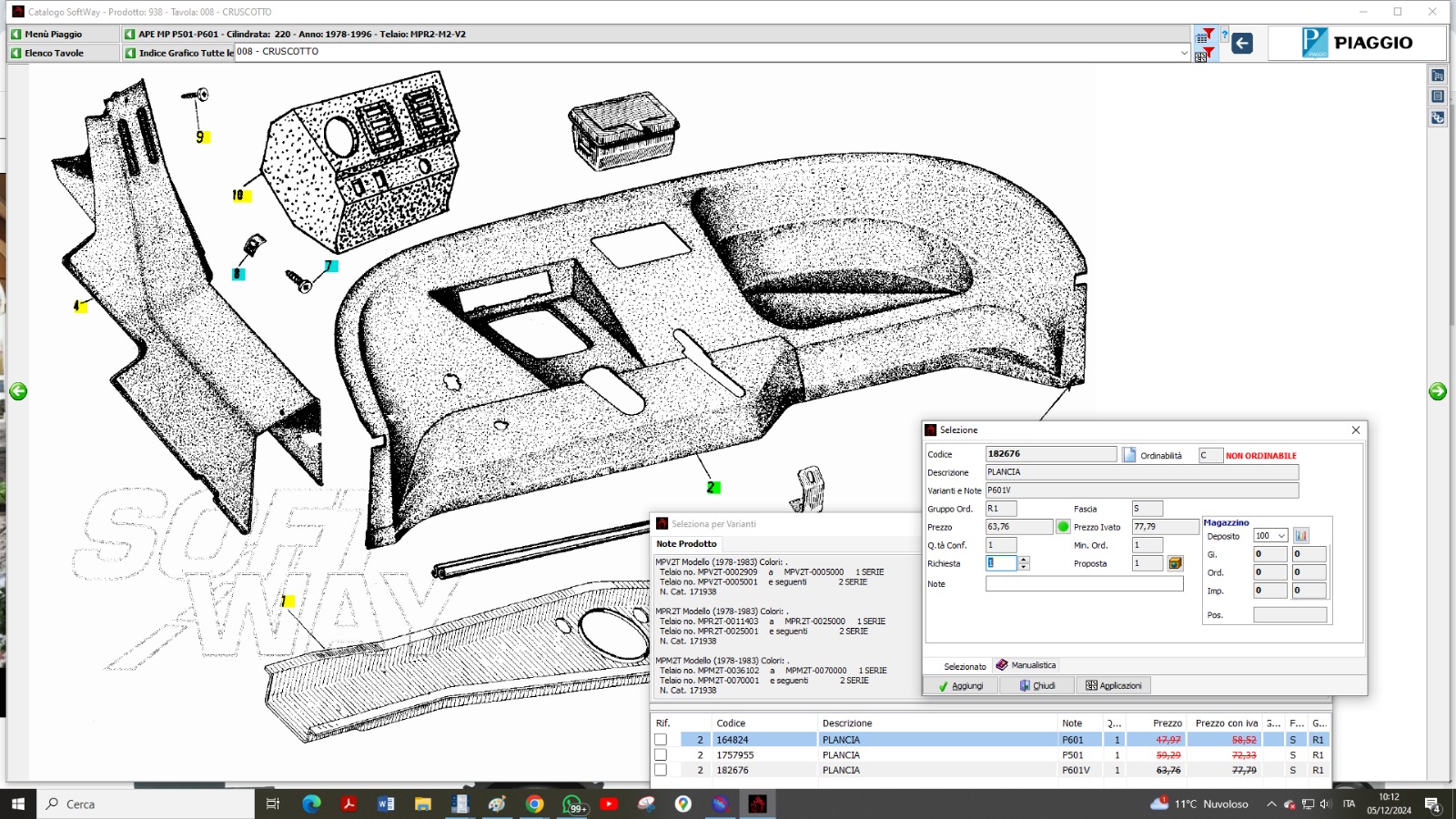Click the blue back arrow button
This screenshot has width=1456, height=819.
click(1242, 43)
